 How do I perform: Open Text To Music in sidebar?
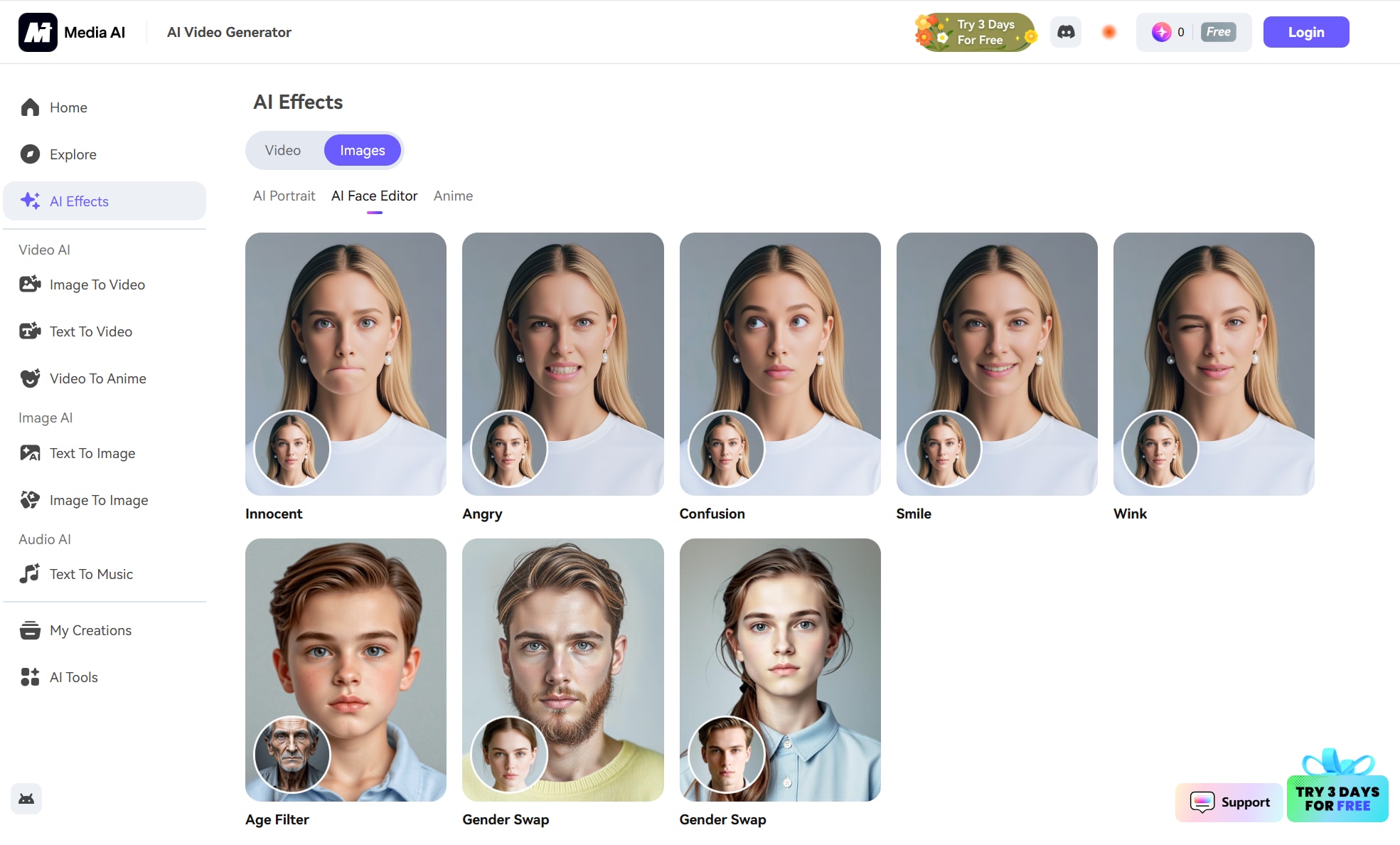pyautogui.click(x=105, y=574)
